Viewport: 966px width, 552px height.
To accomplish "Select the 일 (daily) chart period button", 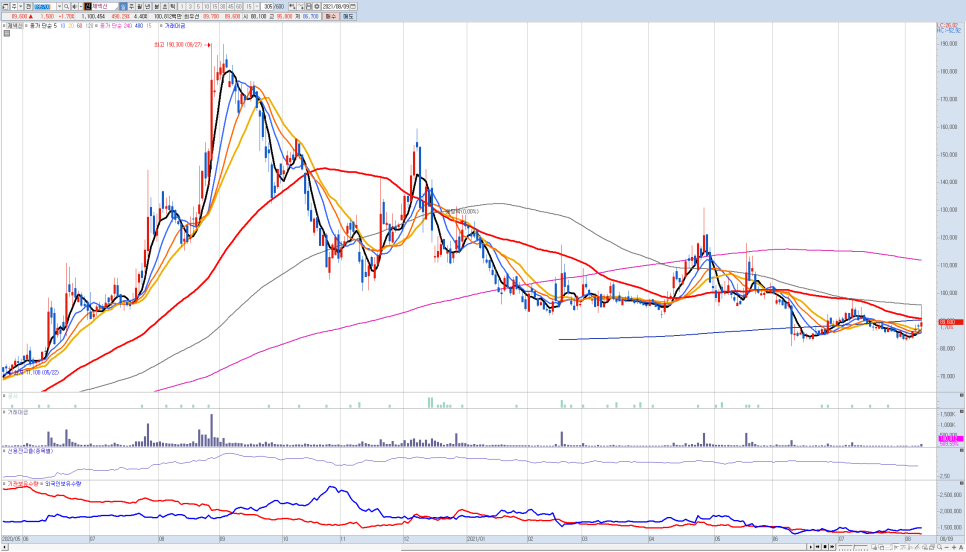I will tap(123, 6).
